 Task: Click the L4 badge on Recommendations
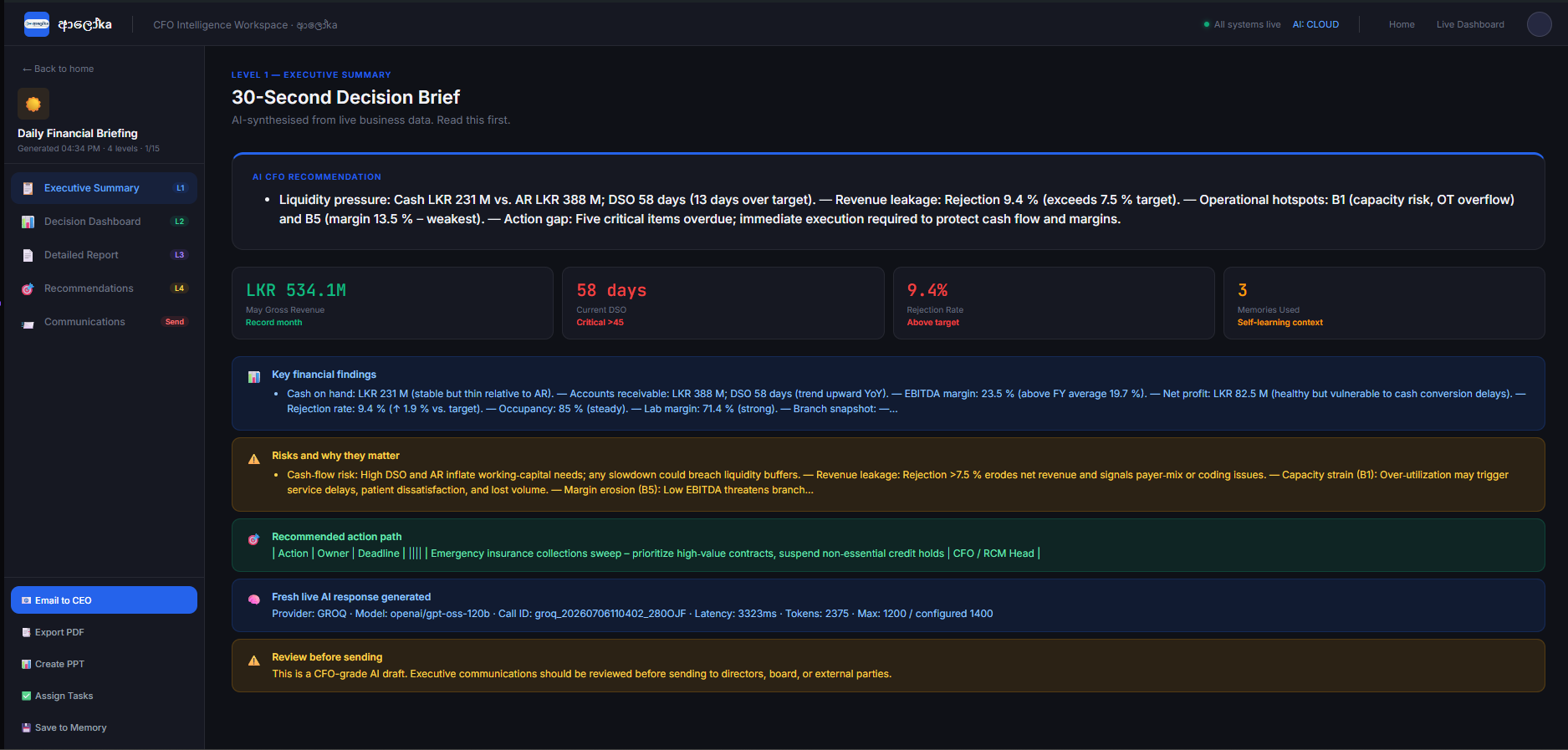(x=180, y=288)
